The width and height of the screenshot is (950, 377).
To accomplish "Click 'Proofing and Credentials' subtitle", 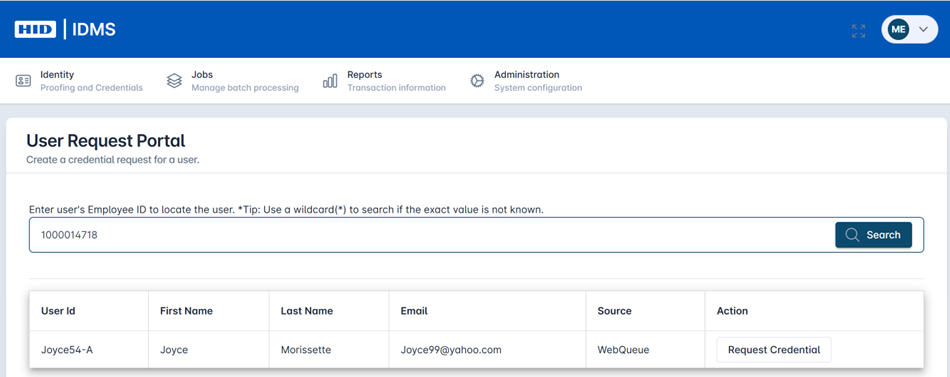I will coord(91,88).
